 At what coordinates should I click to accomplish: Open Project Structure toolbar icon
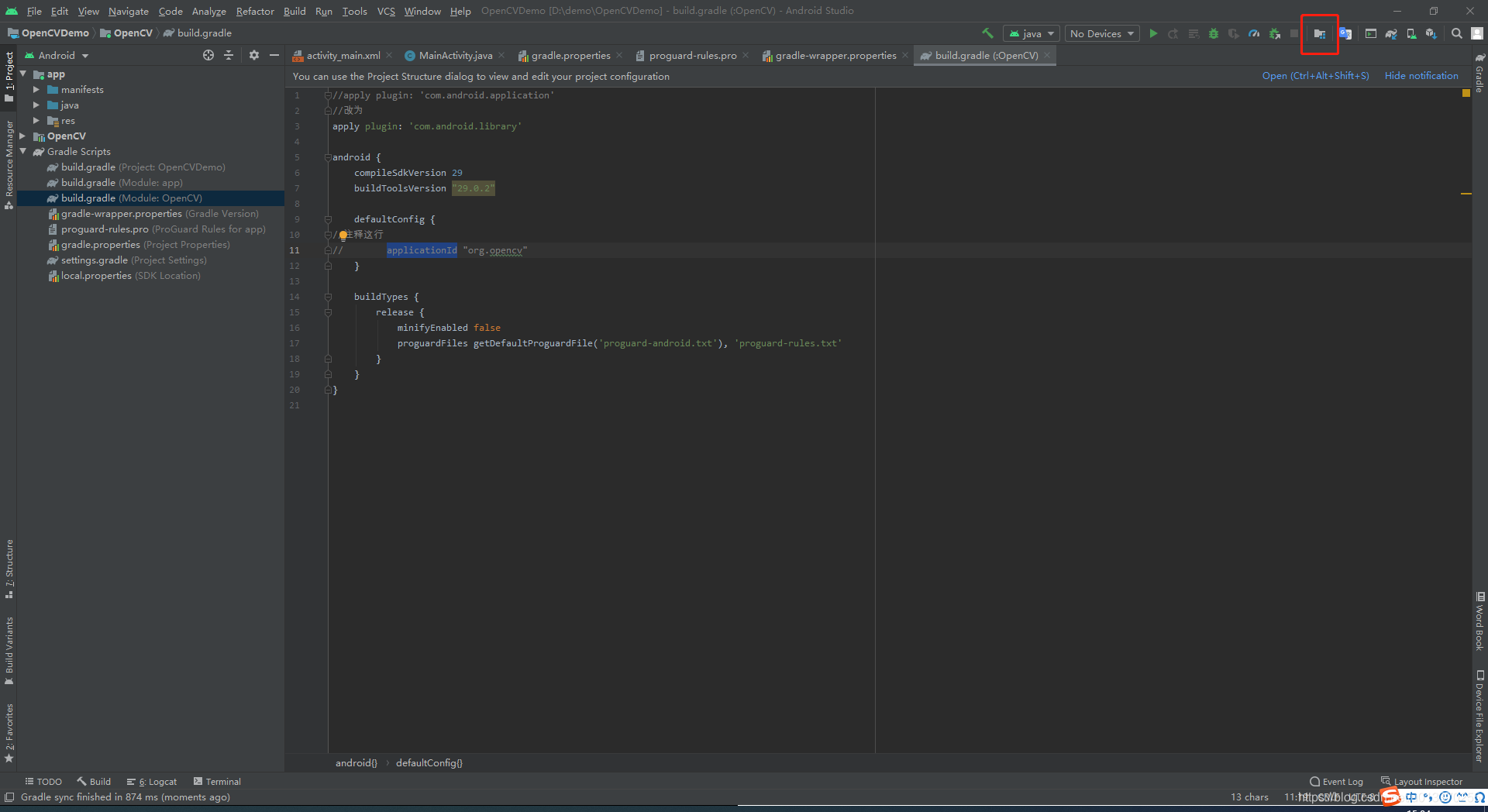(1319, 33)
